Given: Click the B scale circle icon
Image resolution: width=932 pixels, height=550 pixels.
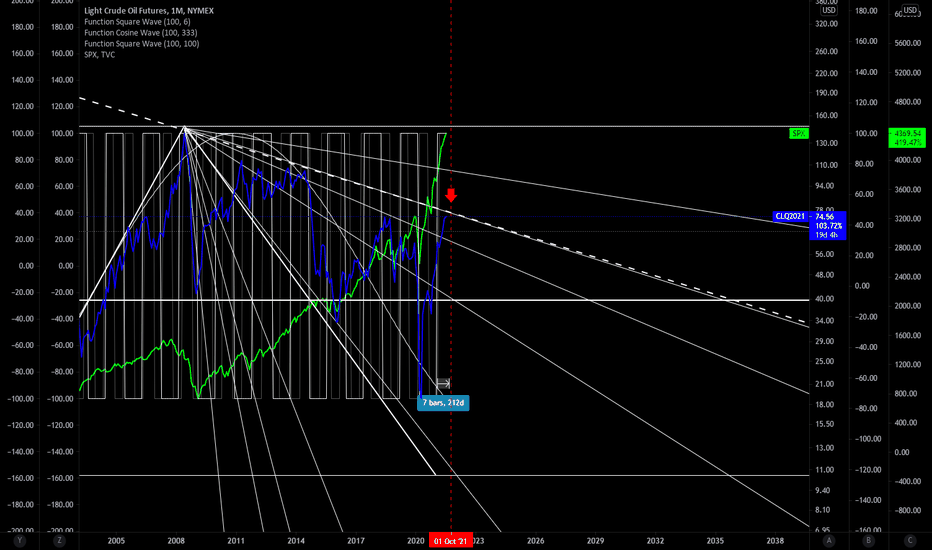Looking at the screenshot, I should coord(868,540).
